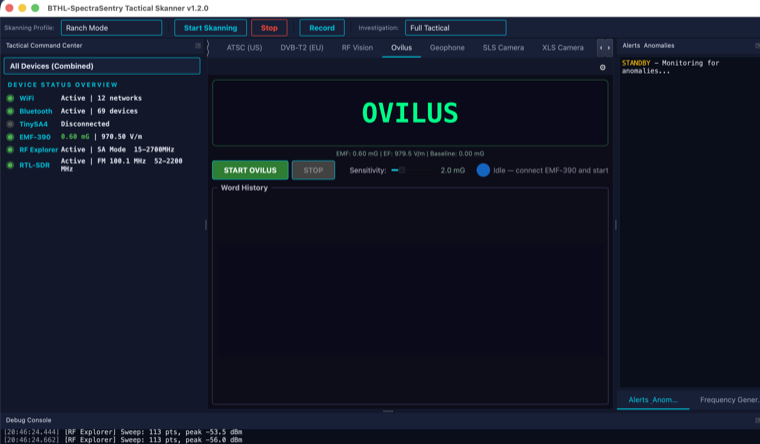Click the "970.50 V/m" reading
This screenshot has height=444, width=760.
click(x=122, y=137)
